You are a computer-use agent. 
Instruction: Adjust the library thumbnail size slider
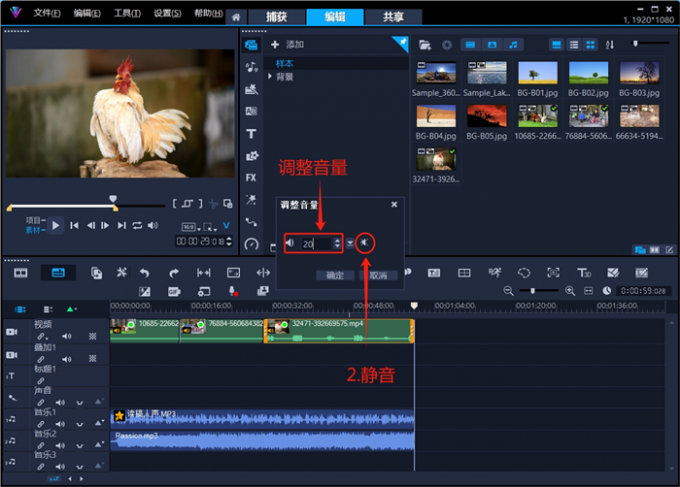[635, 43]
